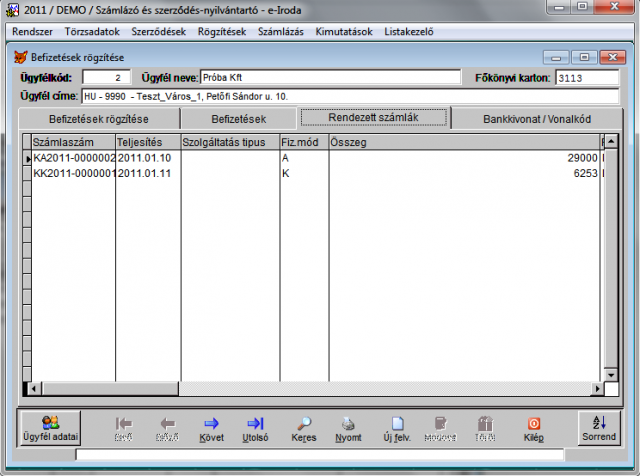Go to next record with Követ
Screen dimensions: 640x476
(x=211, y=428)
